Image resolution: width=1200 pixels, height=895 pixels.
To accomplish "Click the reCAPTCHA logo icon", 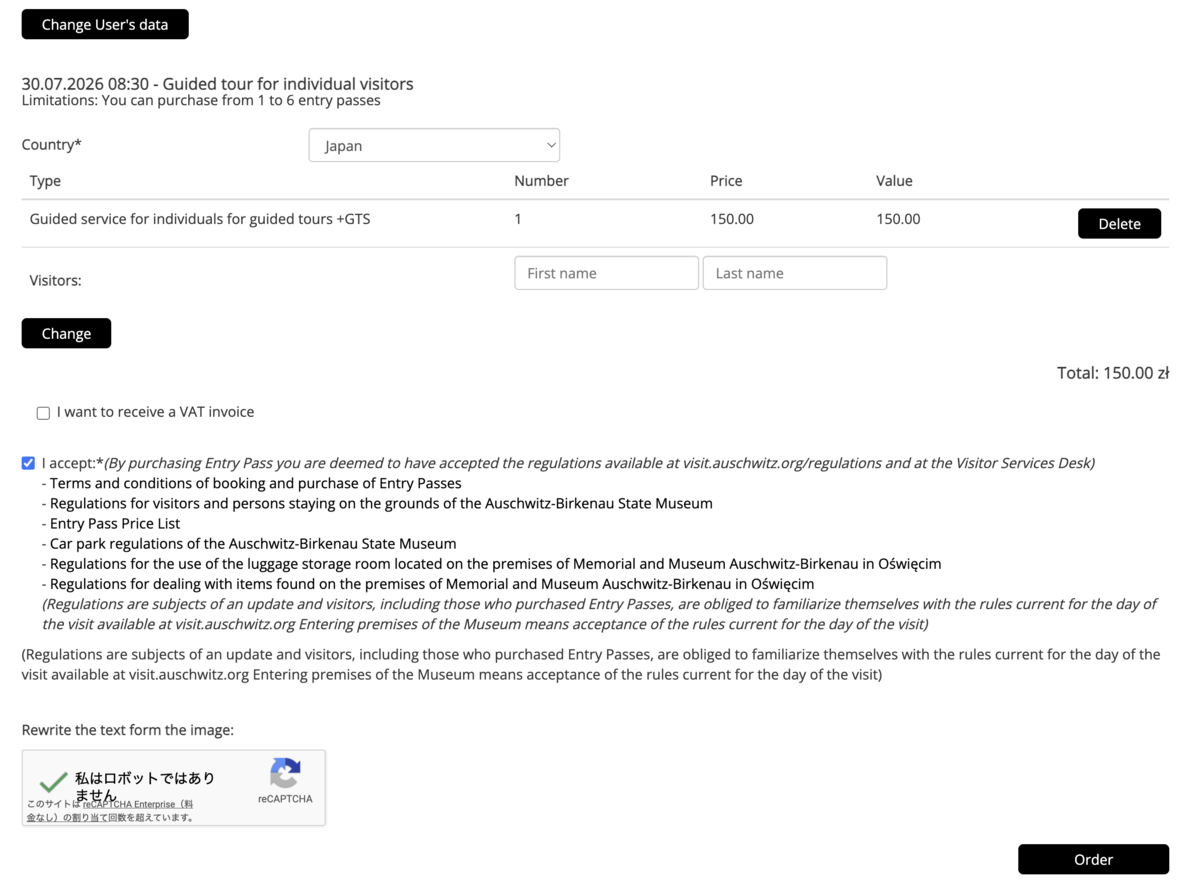I will 285,773.
